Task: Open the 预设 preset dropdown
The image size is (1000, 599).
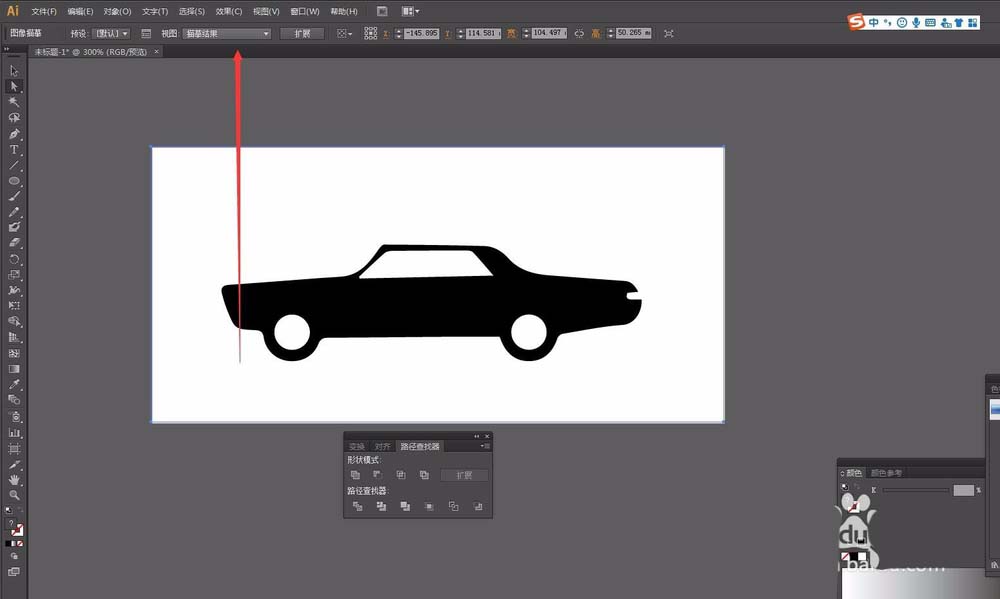Action: tap(112, 33)
